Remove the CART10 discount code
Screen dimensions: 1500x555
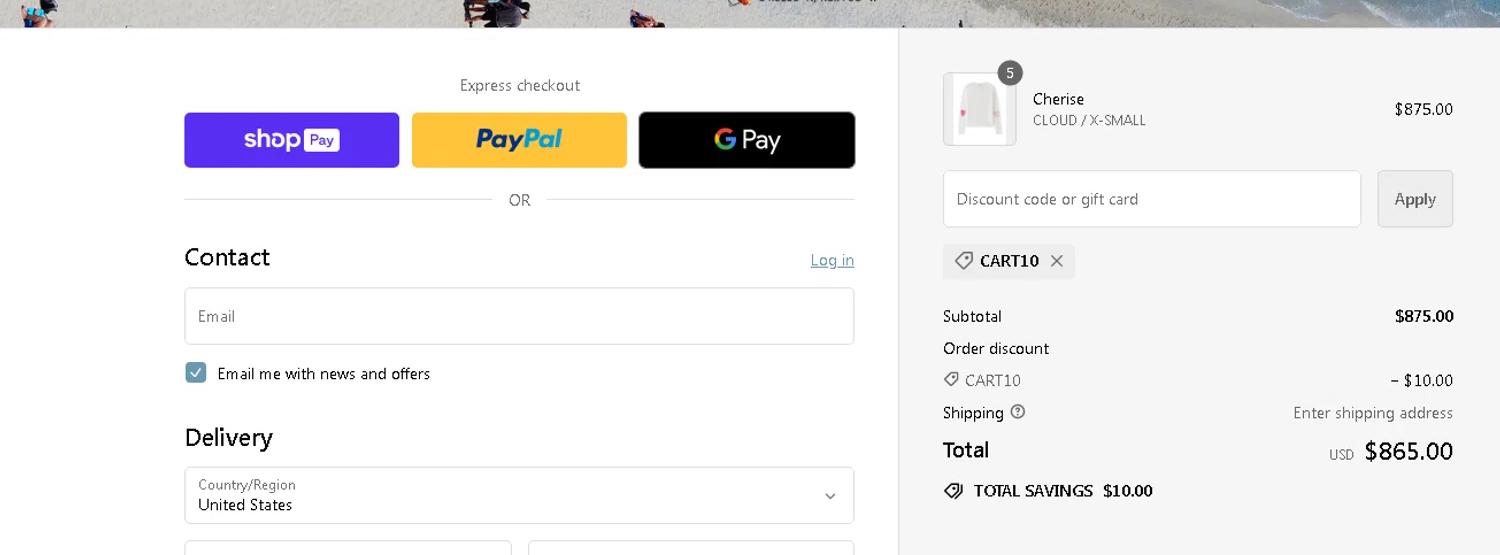[x=1057, y=261]
